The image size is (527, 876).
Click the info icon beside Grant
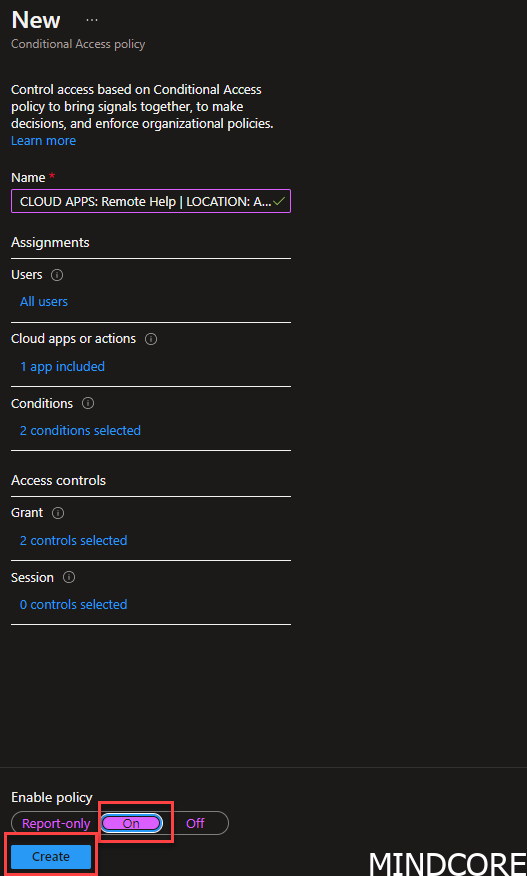(x=58, y=513)
